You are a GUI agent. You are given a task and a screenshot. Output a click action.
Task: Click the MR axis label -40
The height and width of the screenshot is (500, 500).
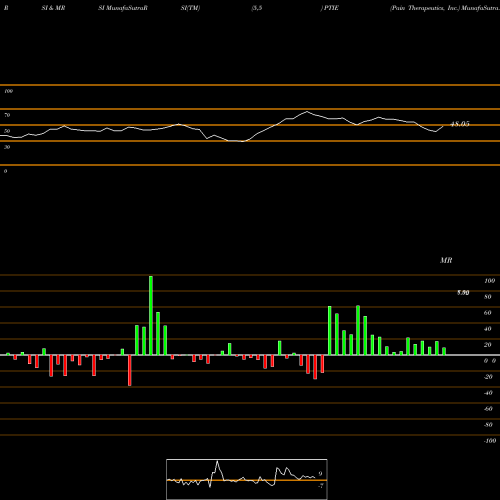point(488,393)
